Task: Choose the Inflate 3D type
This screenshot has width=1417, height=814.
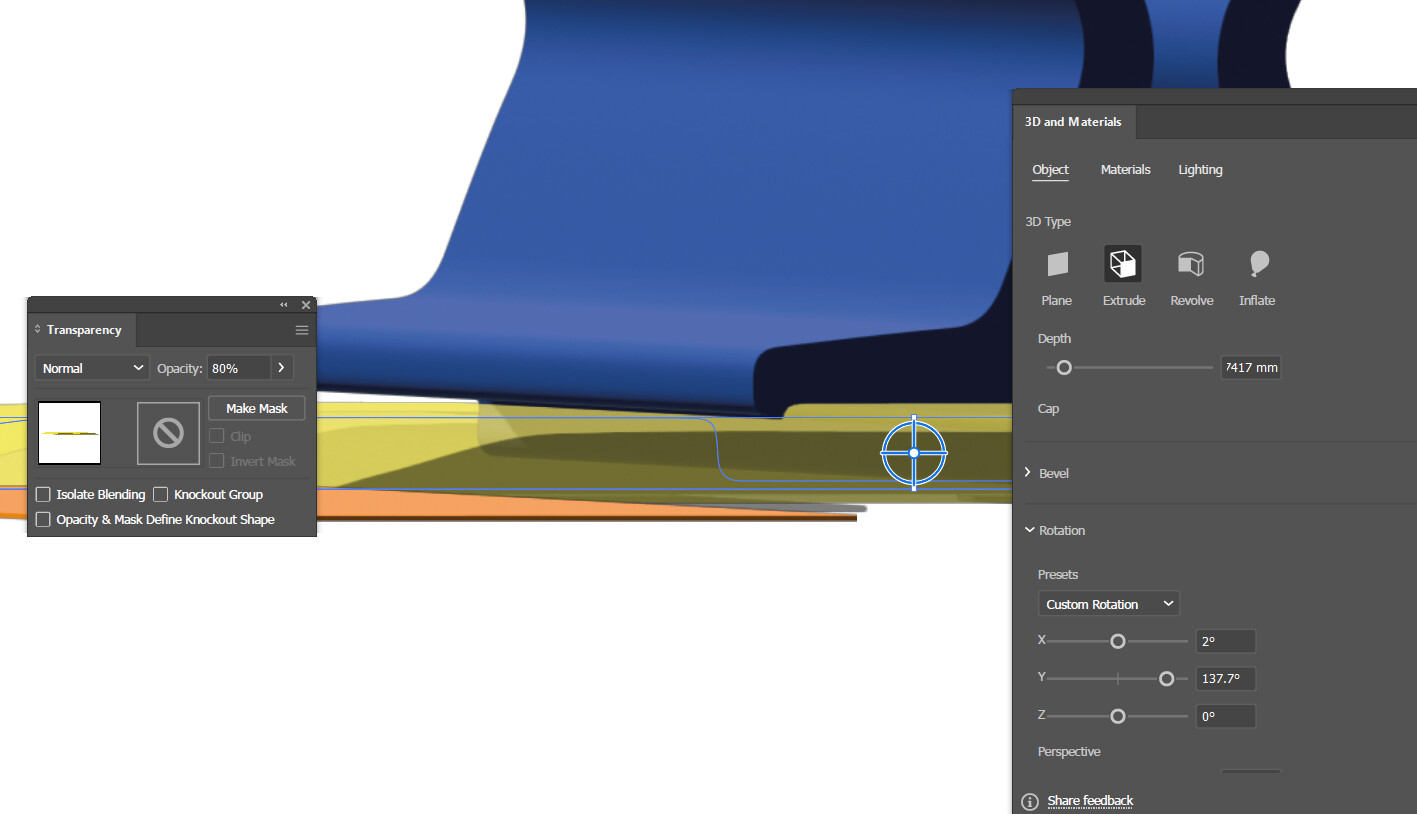Action: 1257,263
